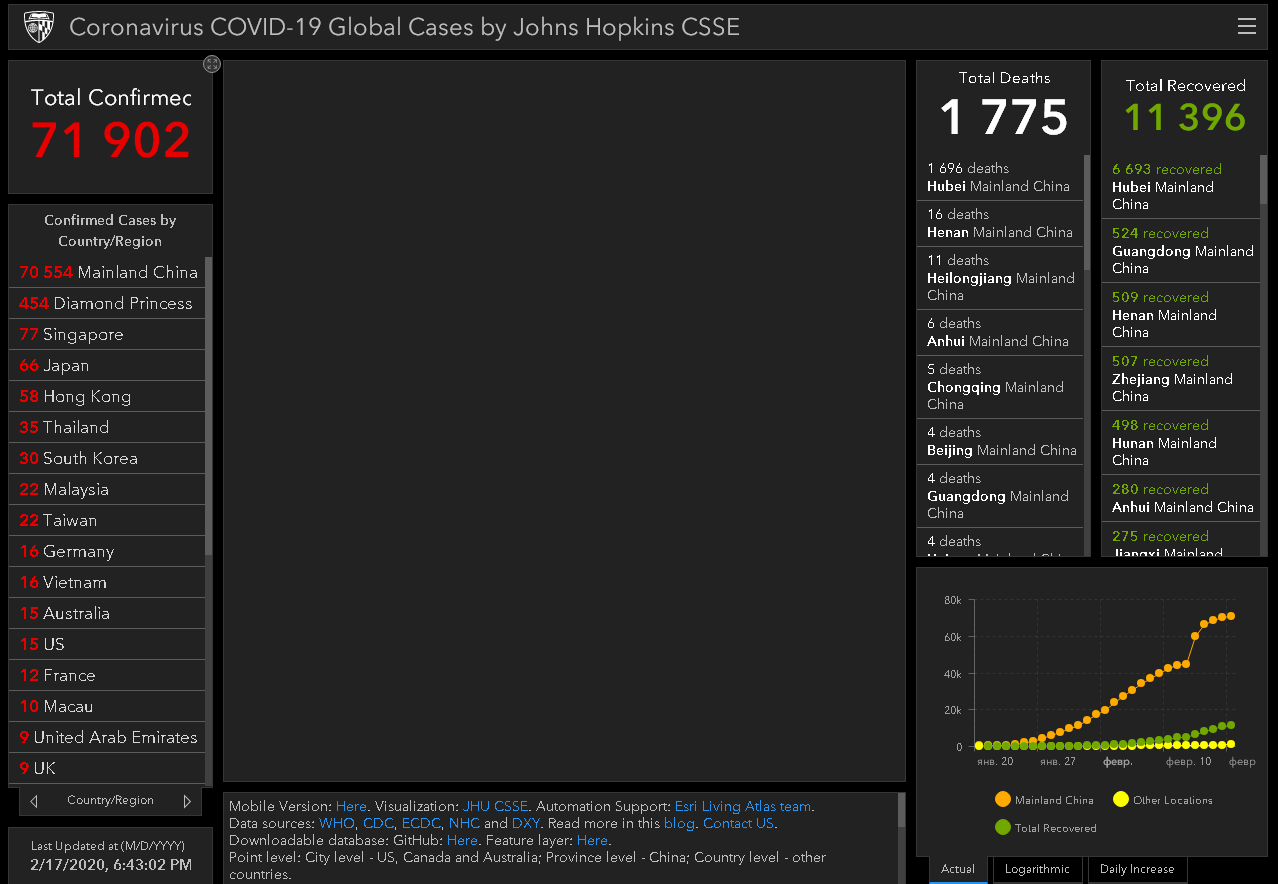Viewport: 1278px width, 884px height.
Task: Click the Hunan 498 recovered entry
Action: 1181,443
